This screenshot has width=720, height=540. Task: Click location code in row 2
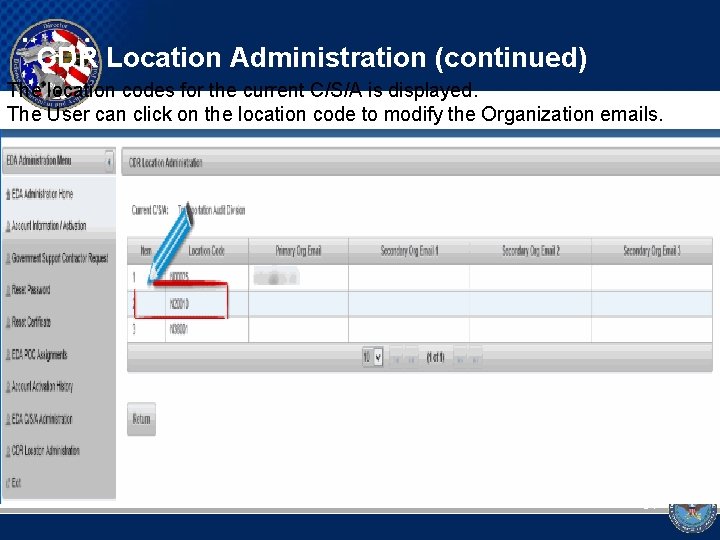point(179,304)
